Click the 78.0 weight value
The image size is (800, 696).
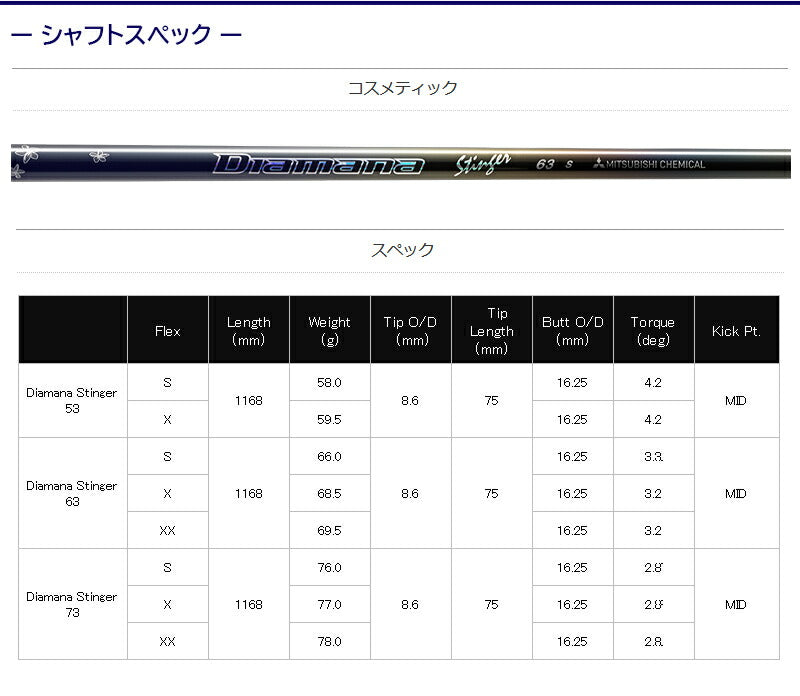330,641
